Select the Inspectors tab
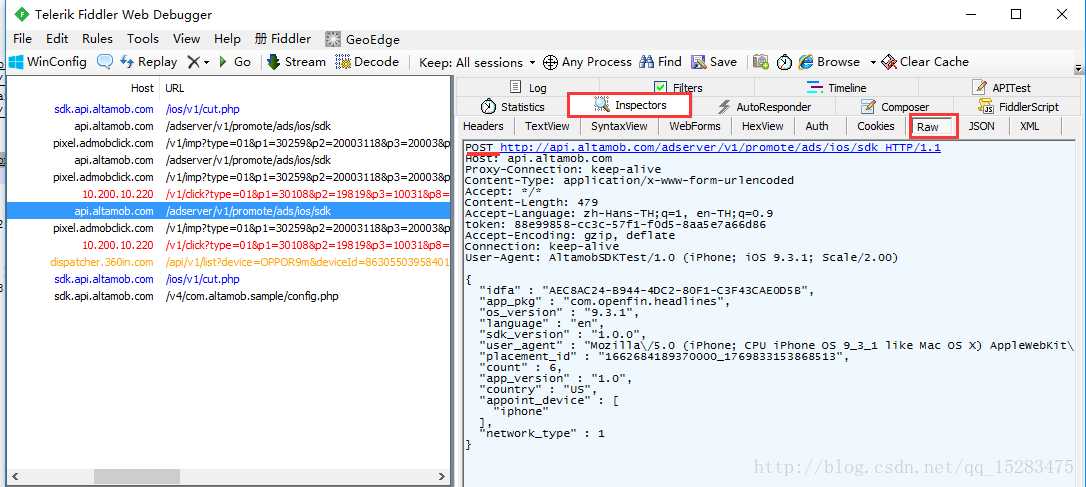The image size is (1086, 487). (630, 105)
